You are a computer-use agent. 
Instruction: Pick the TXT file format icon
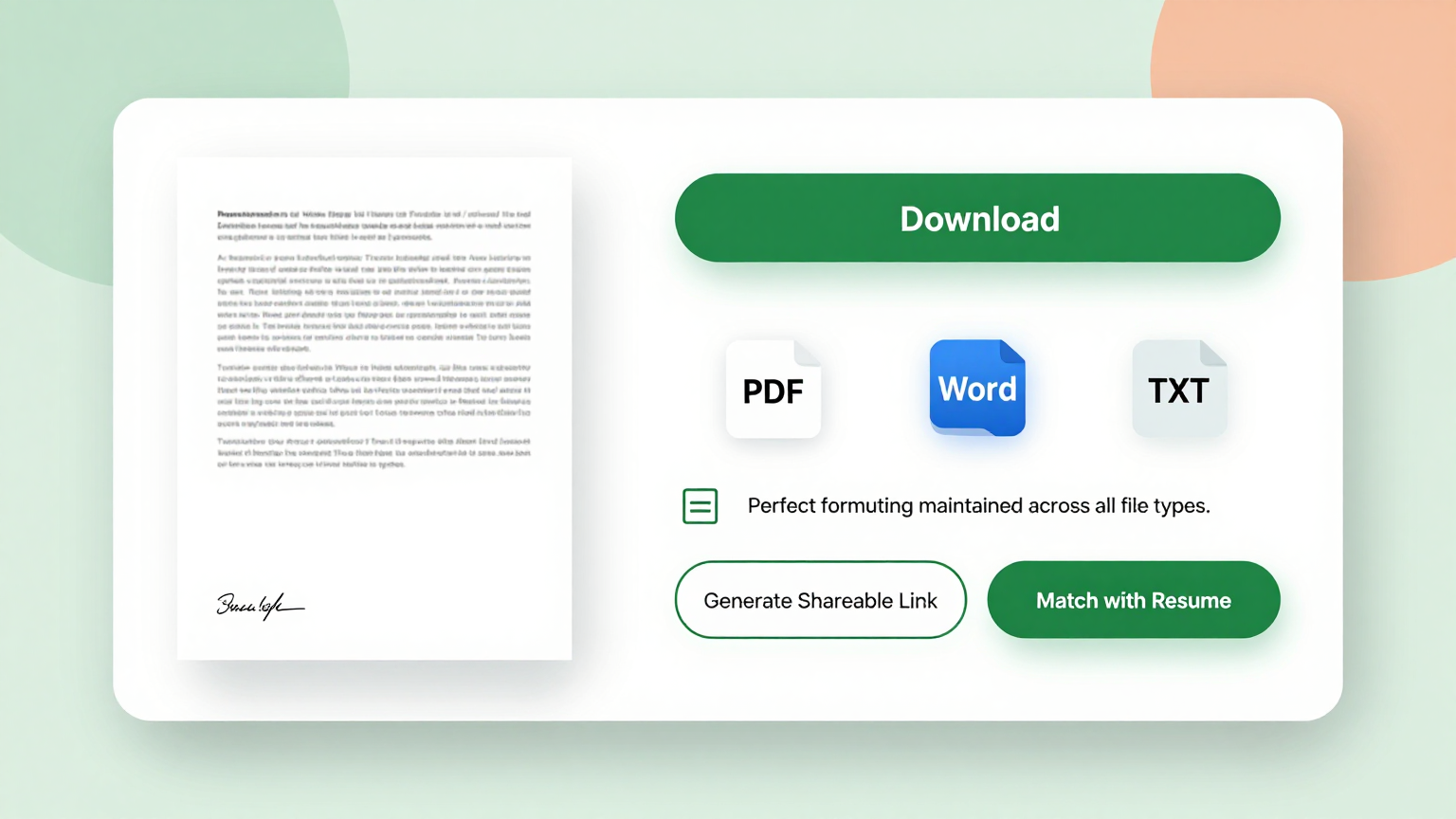[1178, 391]
